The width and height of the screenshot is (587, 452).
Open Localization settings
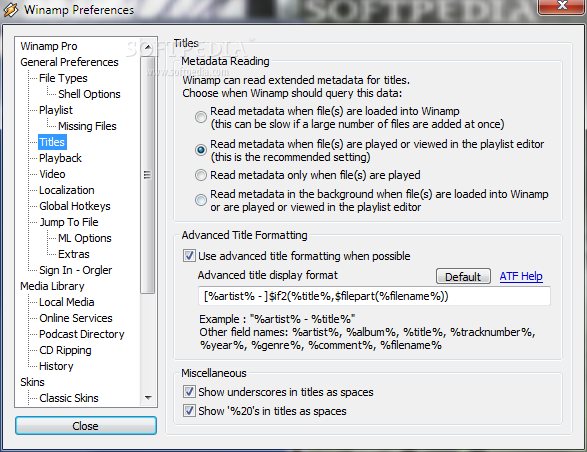67,190
